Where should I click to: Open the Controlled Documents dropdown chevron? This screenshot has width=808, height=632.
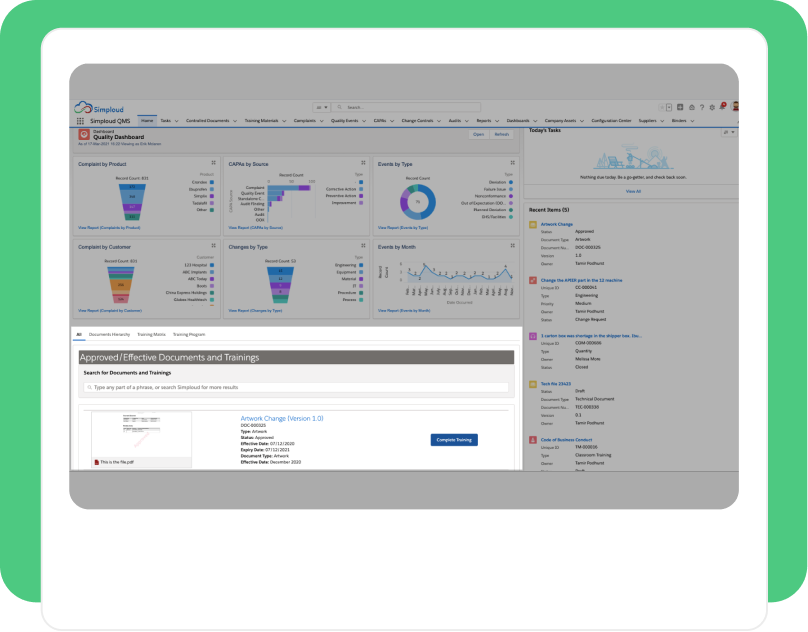pyautogui.click(x=235, y=121)
